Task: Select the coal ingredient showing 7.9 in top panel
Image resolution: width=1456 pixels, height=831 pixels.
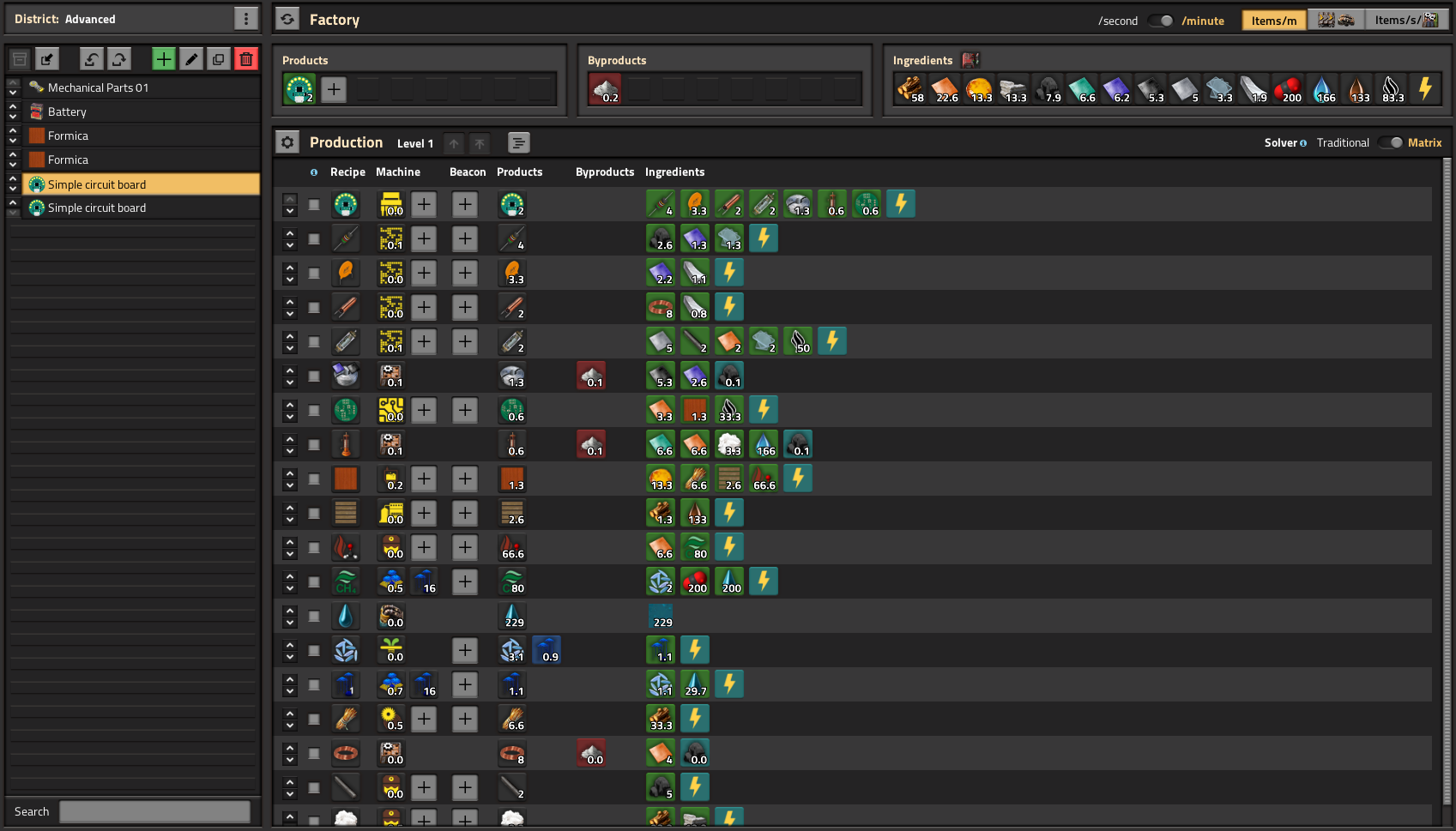Action: click(1048, 89)
